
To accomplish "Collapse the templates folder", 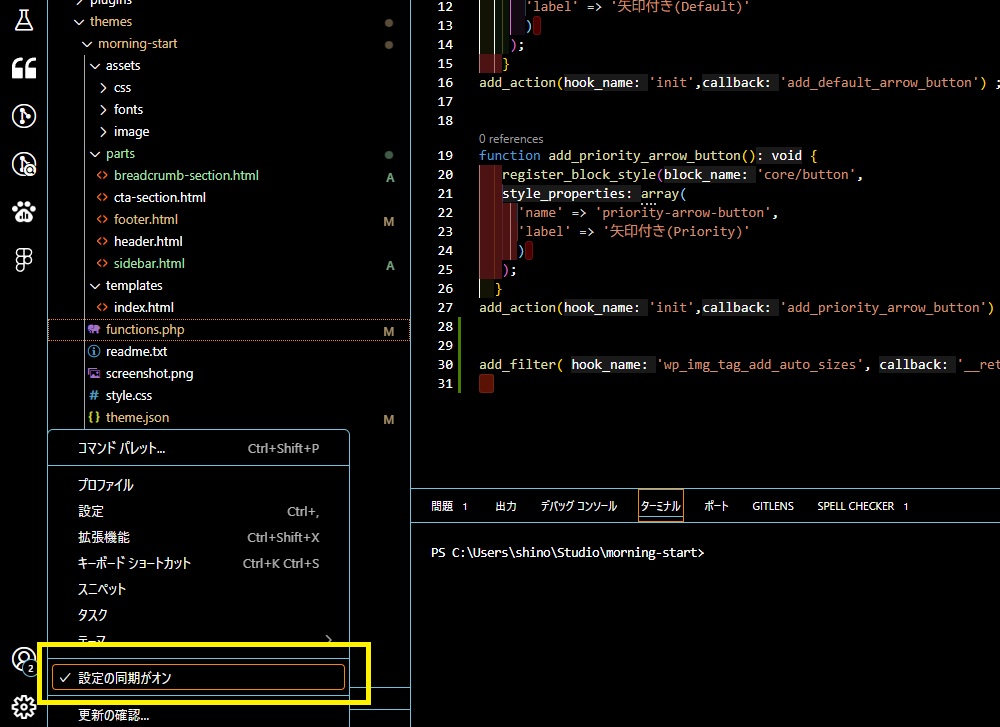I will tap(95, 286).
